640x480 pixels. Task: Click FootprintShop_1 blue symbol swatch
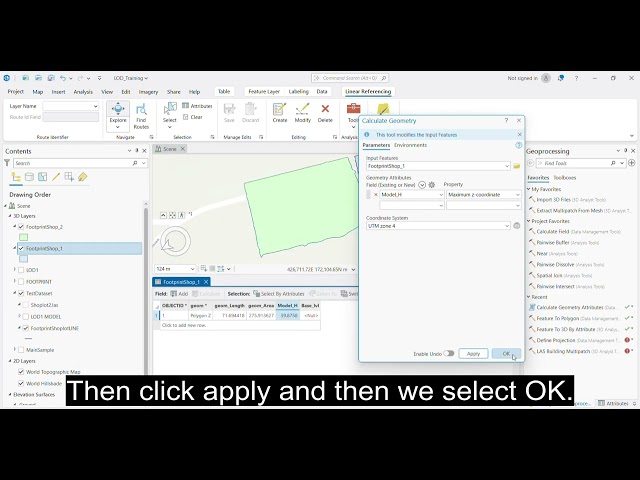24,259
